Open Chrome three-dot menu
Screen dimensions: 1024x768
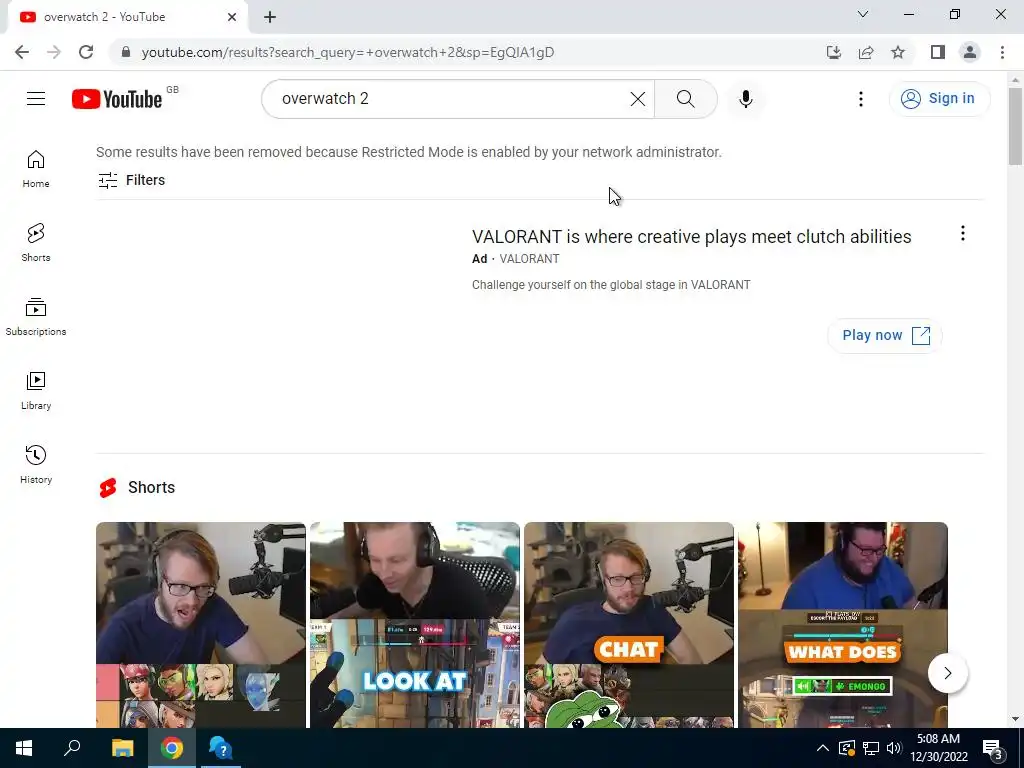click(1002, 52)
